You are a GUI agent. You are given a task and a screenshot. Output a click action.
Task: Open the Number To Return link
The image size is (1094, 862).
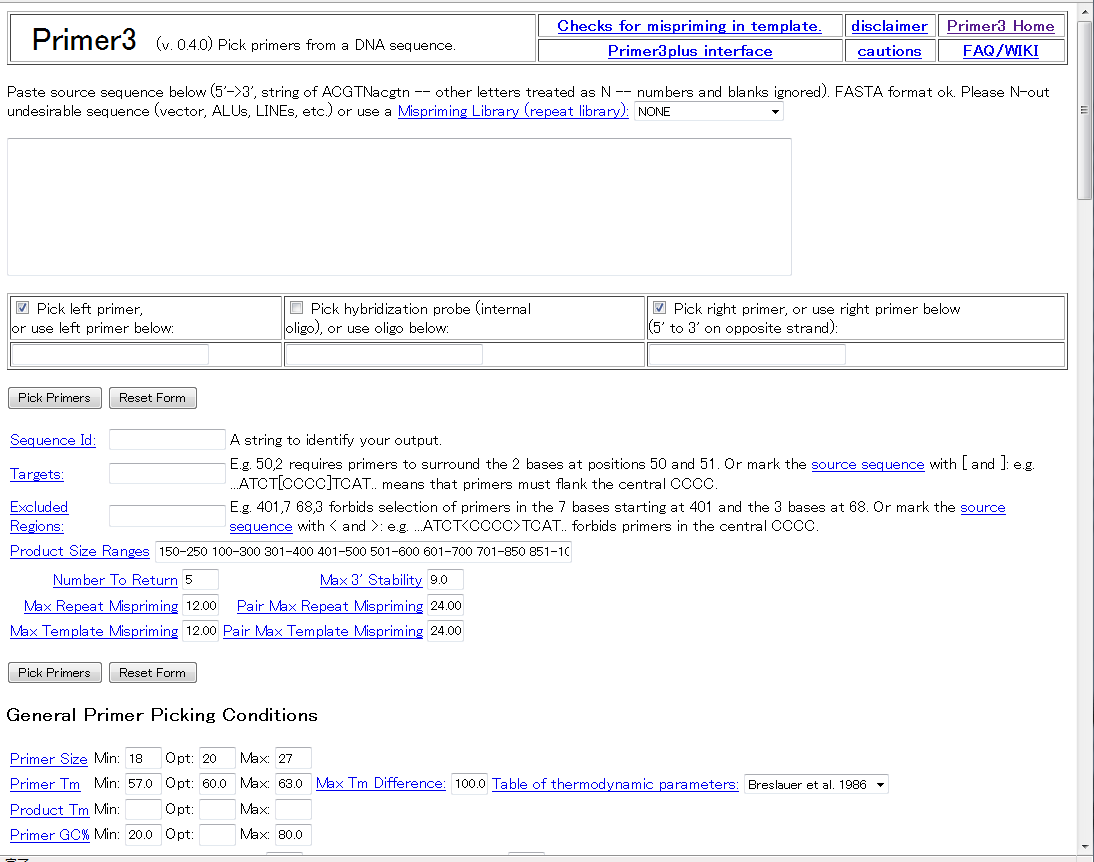115,580
